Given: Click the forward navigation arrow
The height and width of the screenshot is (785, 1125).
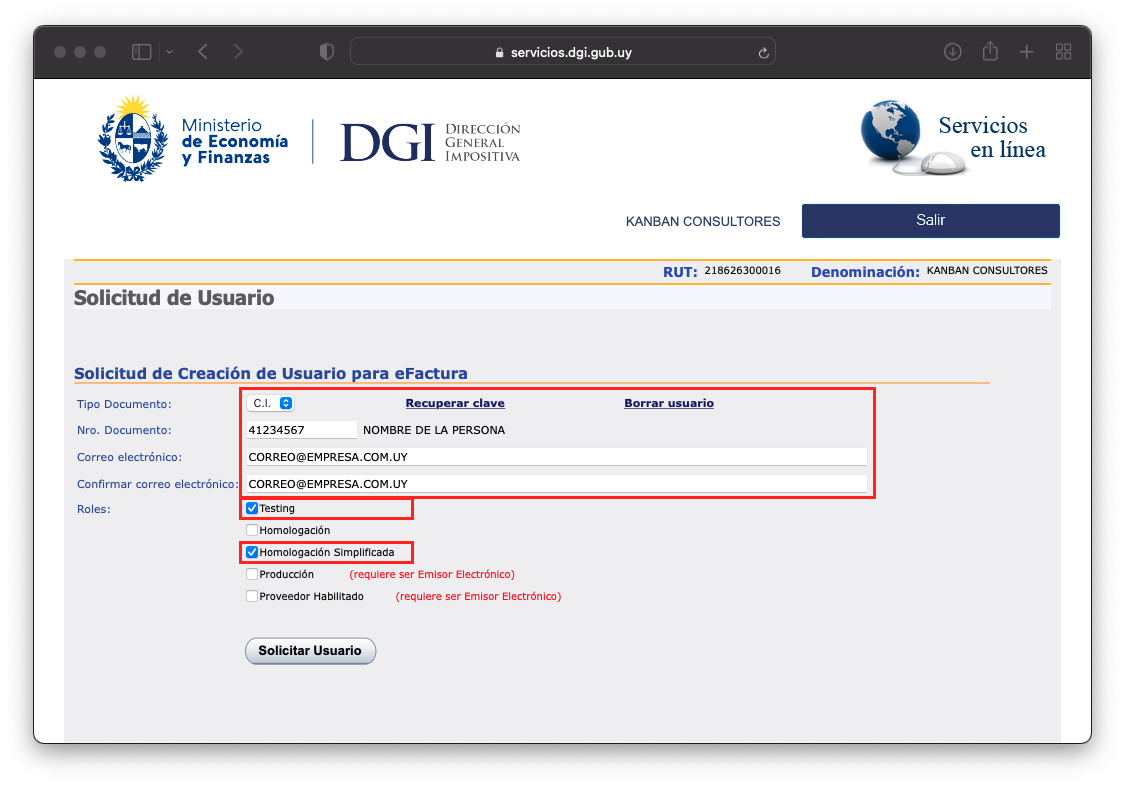Looking at the screenshot, I should pos(239,51).
